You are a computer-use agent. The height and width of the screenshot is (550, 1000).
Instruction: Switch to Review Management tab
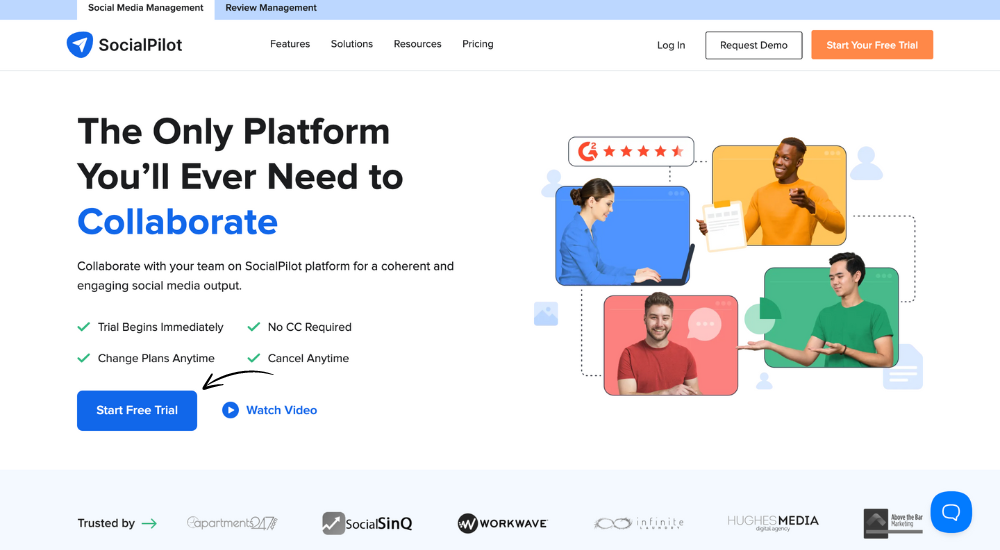(270, 8)
